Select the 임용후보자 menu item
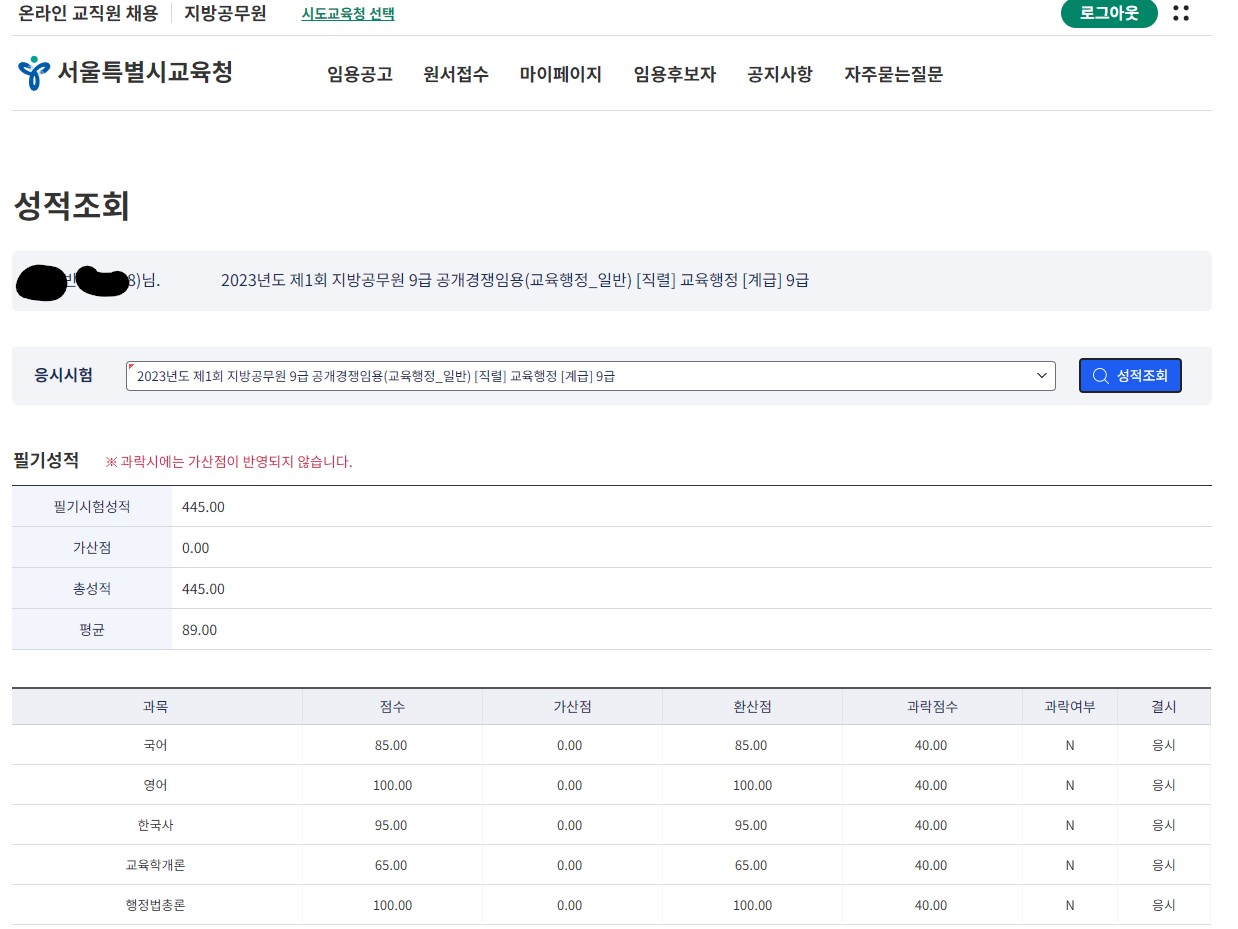The height and width of the screenshot is (929, 1238). tap(674, 74)
